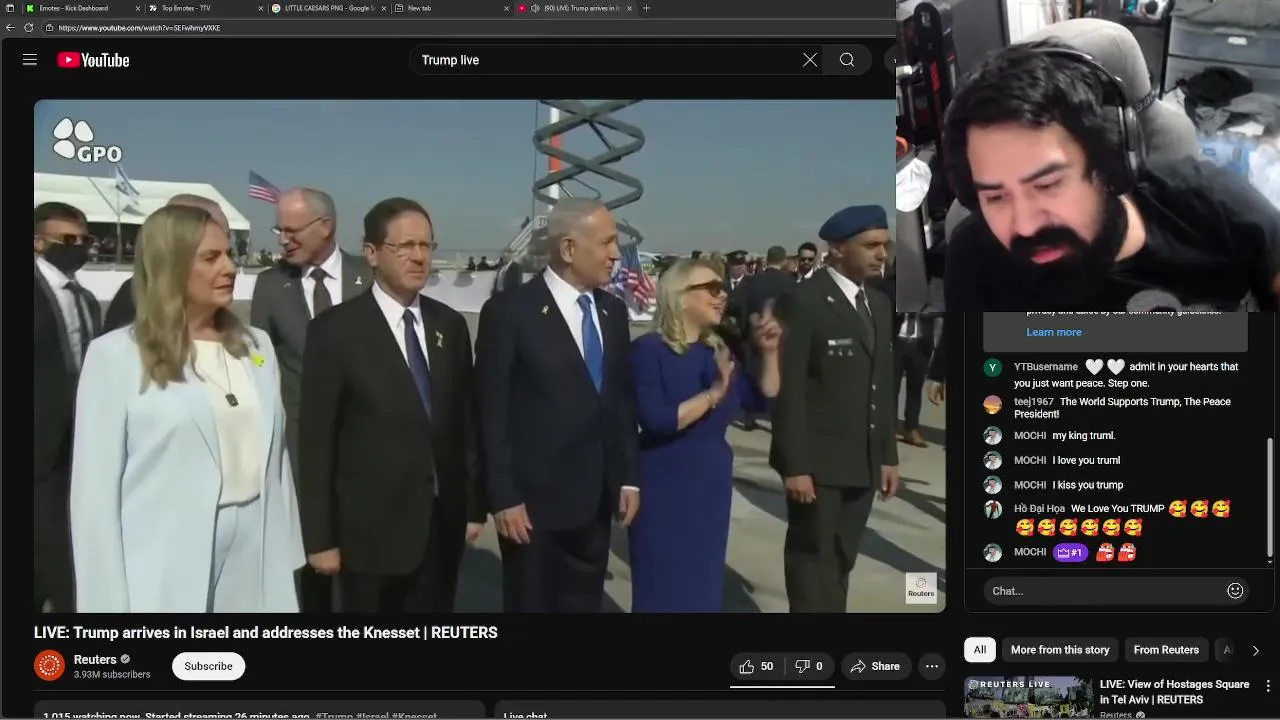The image size is (1280, 720).
Task: Open LIVE View of Hostages Square video
Action: click(1174, 691)
